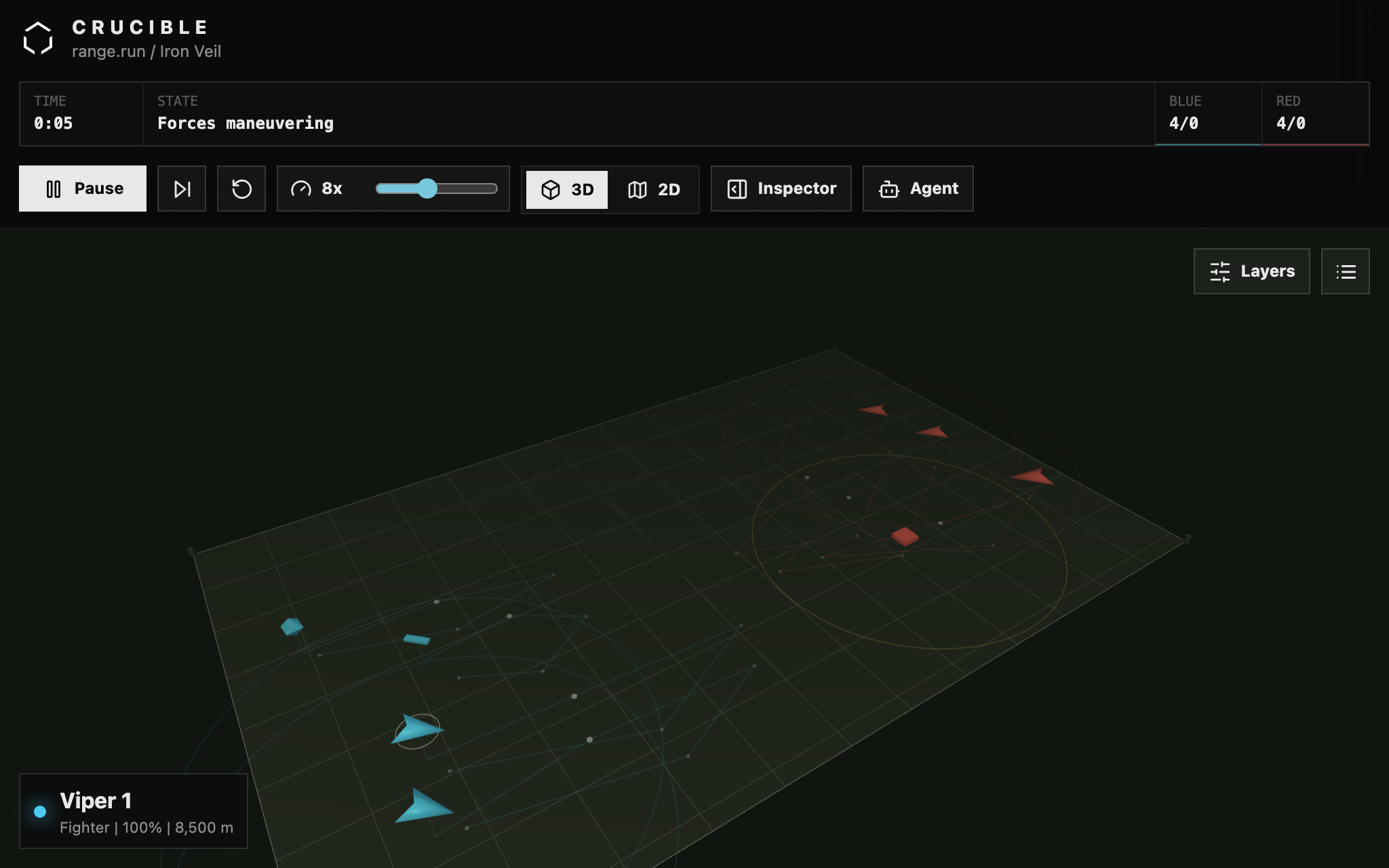Open the Agent panel
Viewport: 1389px width, 868px height.
918,189
